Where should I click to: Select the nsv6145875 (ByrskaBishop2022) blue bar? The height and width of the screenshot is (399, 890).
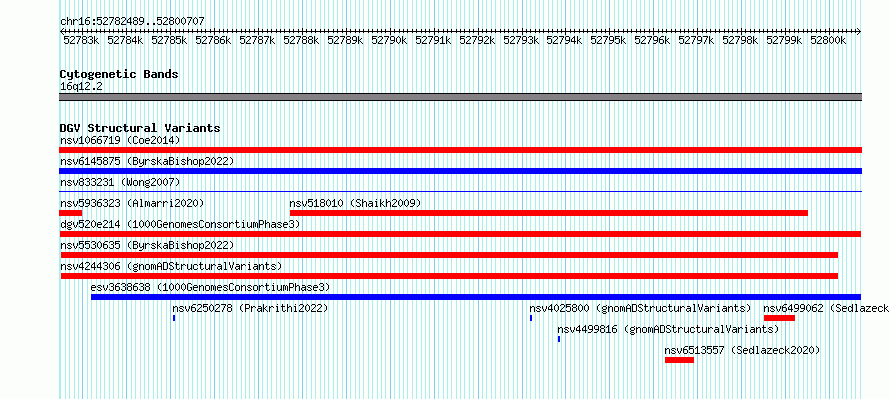point(460,171)
